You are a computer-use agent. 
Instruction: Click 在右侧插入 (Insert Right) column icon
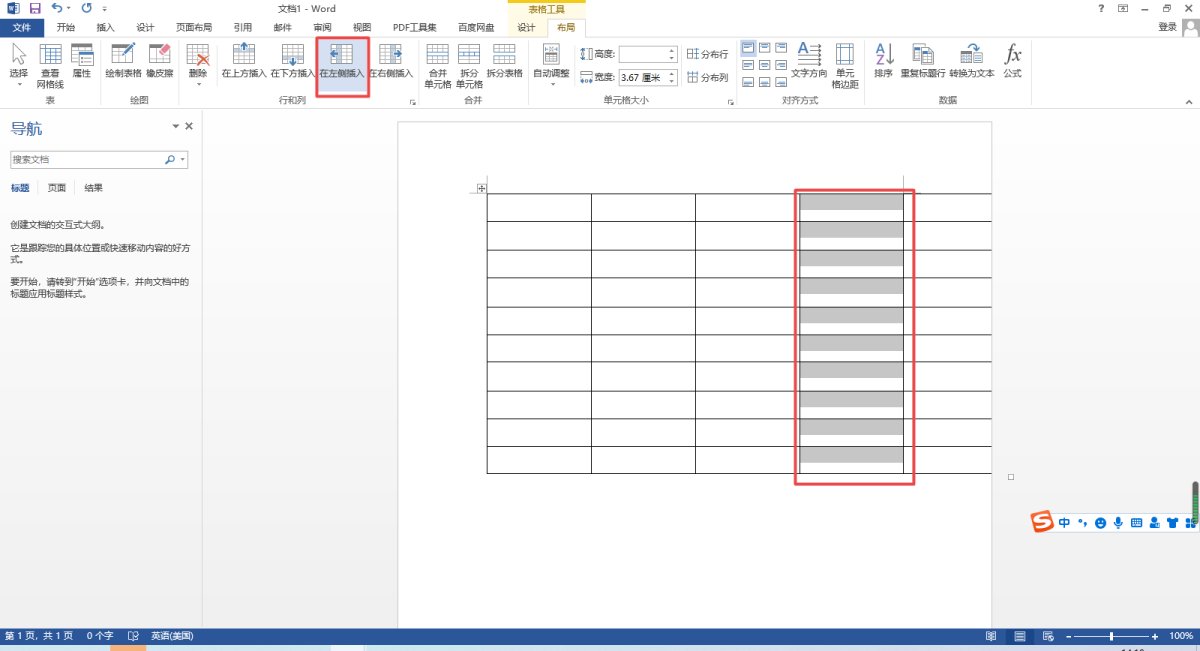390,56
